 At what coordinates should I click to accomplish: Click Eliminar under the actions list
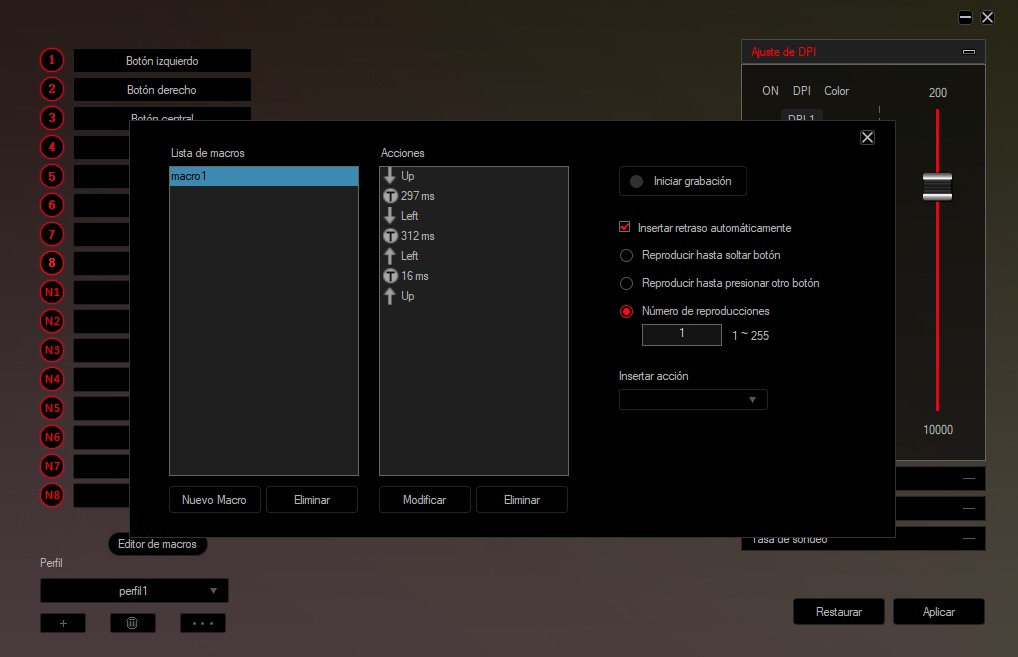pyautogui.click(x=522, y=500)
